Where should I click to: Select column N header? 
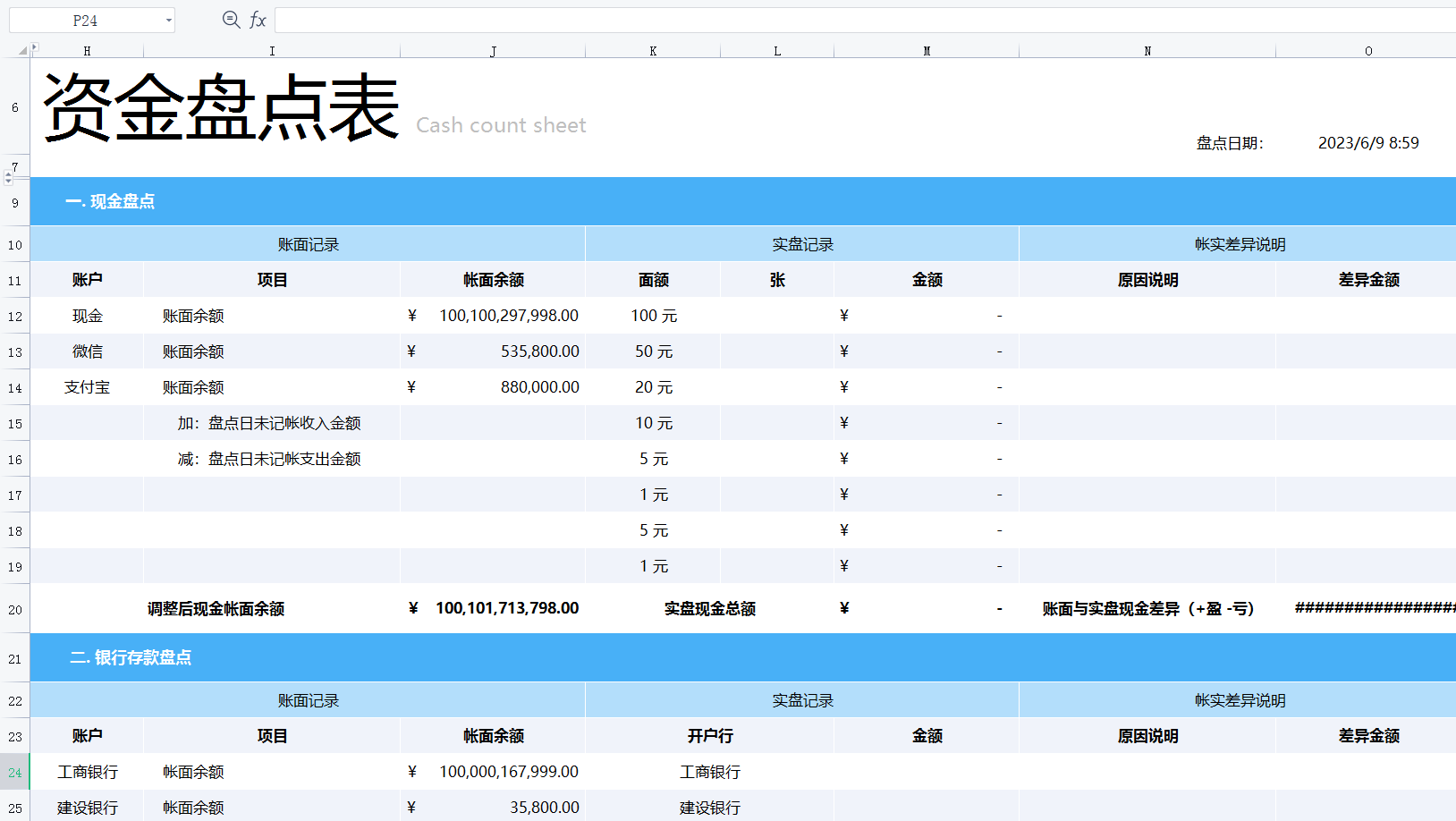tap(1147, 51)
